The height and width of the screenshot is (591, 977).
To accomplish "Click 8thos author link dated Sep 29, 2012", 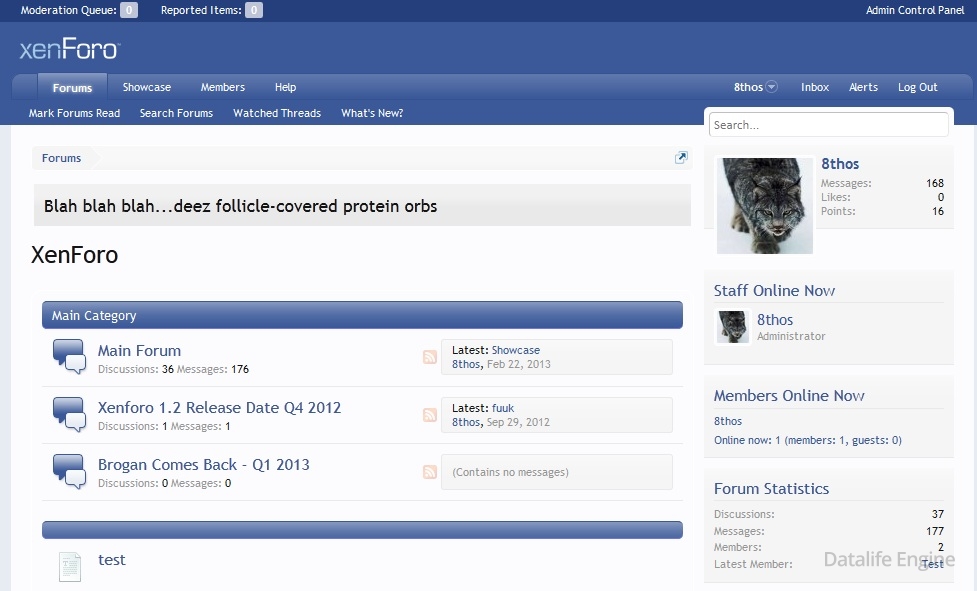I will [466, 422].
